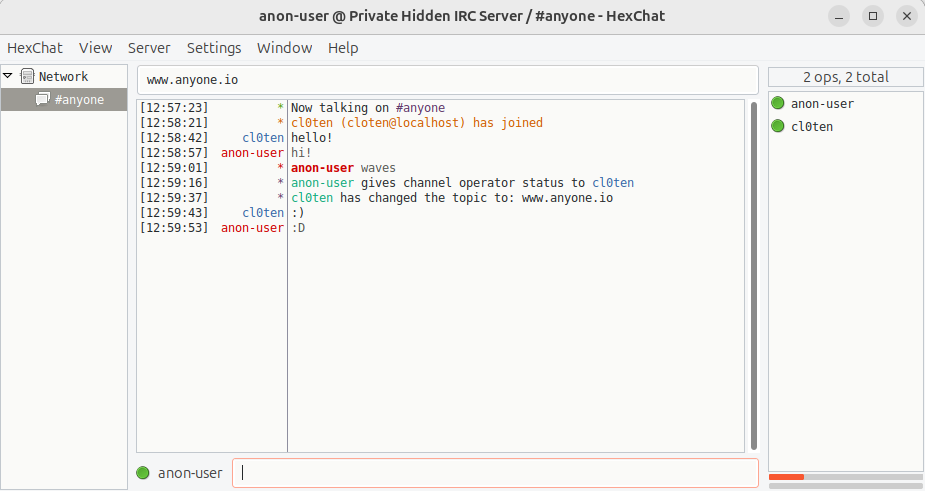The image size is (925, 491).
Task: Click www.anyone.io in topic change message
Action: coord(567,198)
